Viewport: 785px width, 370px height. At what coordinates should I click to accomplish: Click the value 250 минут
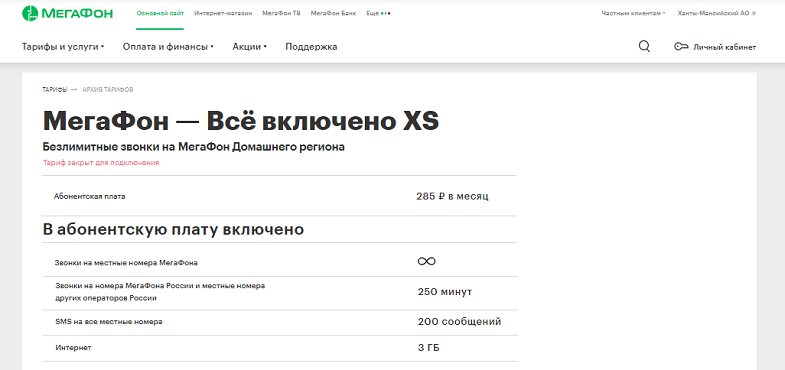point(445,292)
